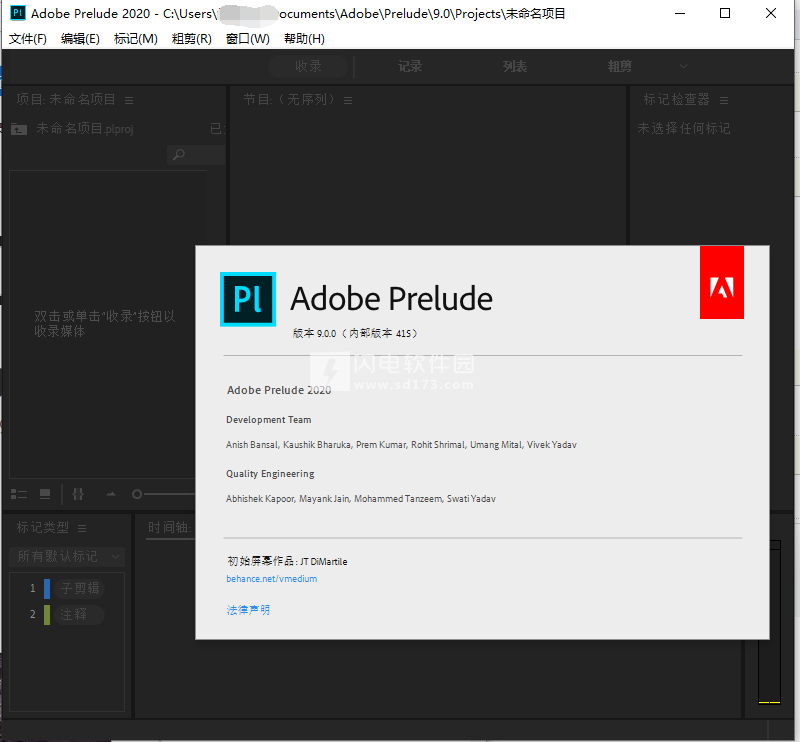Click the Adobe logo in About dialog

(721, 283)
